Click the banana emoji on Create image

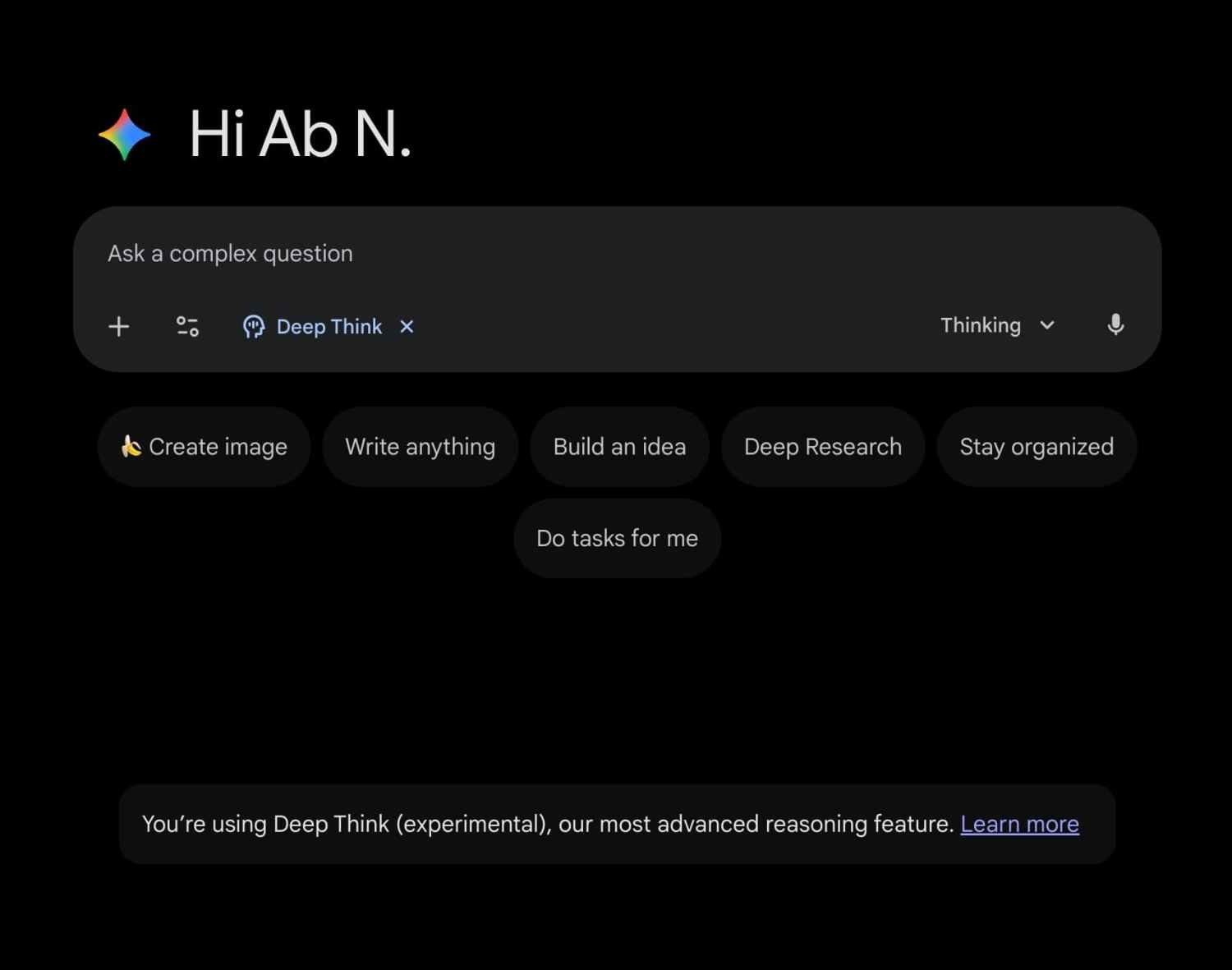coord(131,446)
